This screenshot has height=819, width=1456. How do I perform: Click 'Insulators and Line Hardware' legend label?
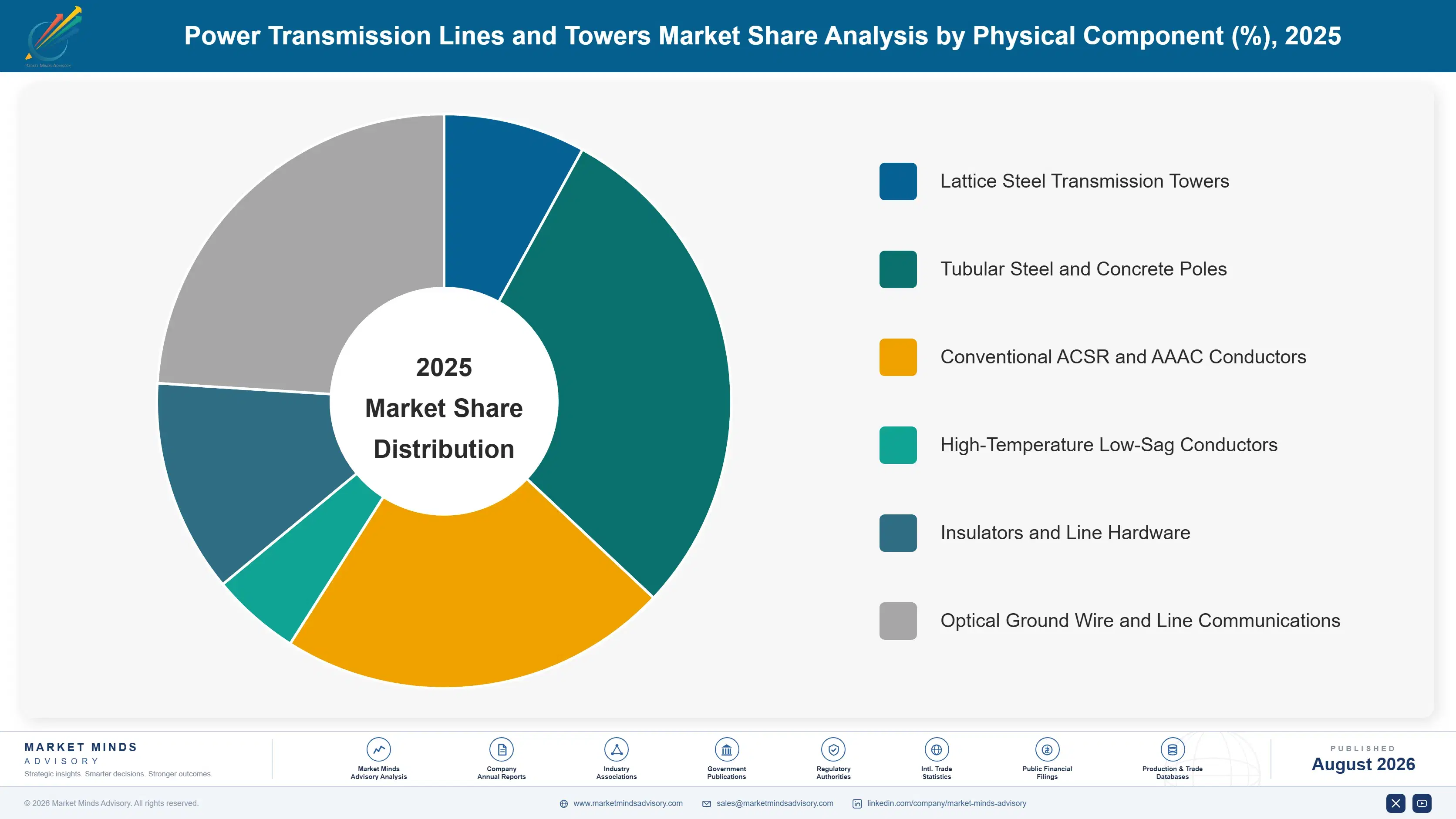(x=1065, y=533)
